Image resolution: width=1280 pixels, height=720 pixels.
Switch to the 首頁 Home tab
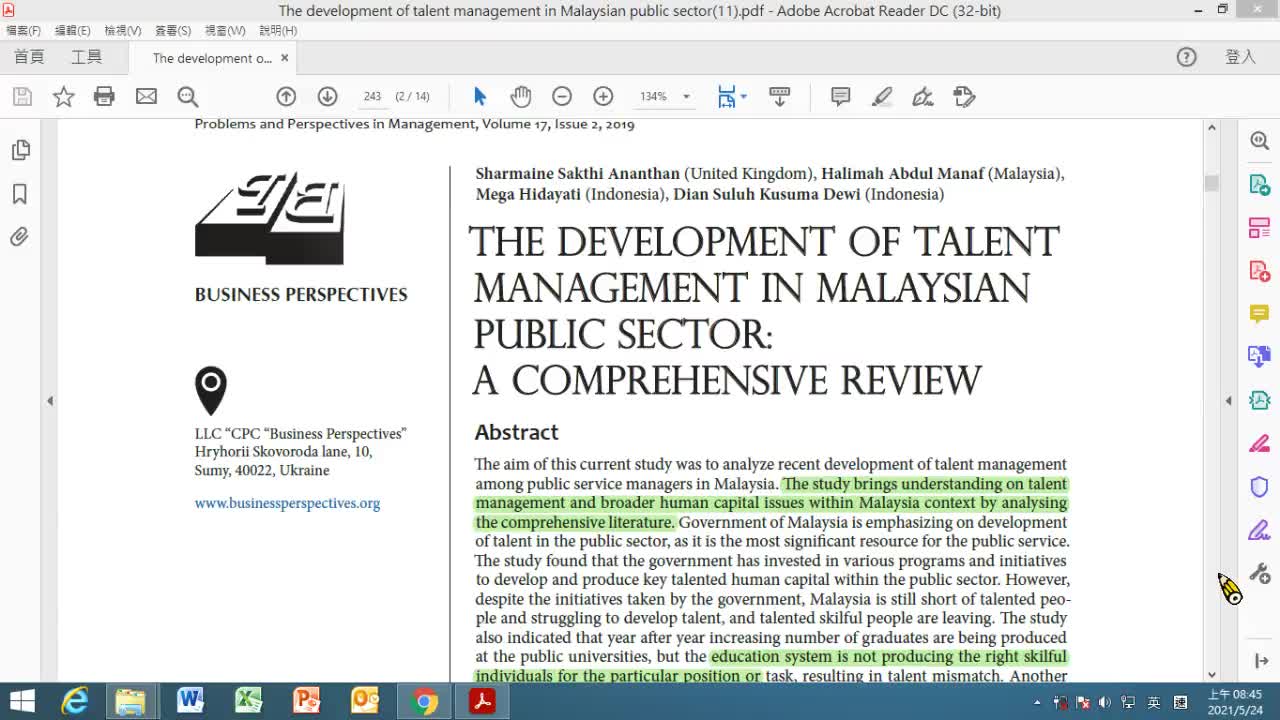[x=29, y=57]
